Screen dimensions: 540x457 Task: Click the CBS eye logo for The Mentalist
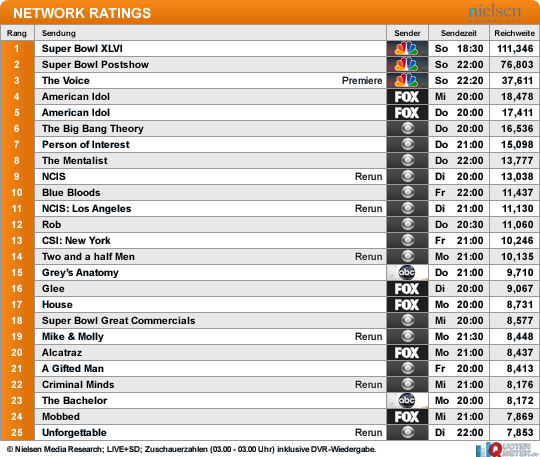[x=407, y=160]
